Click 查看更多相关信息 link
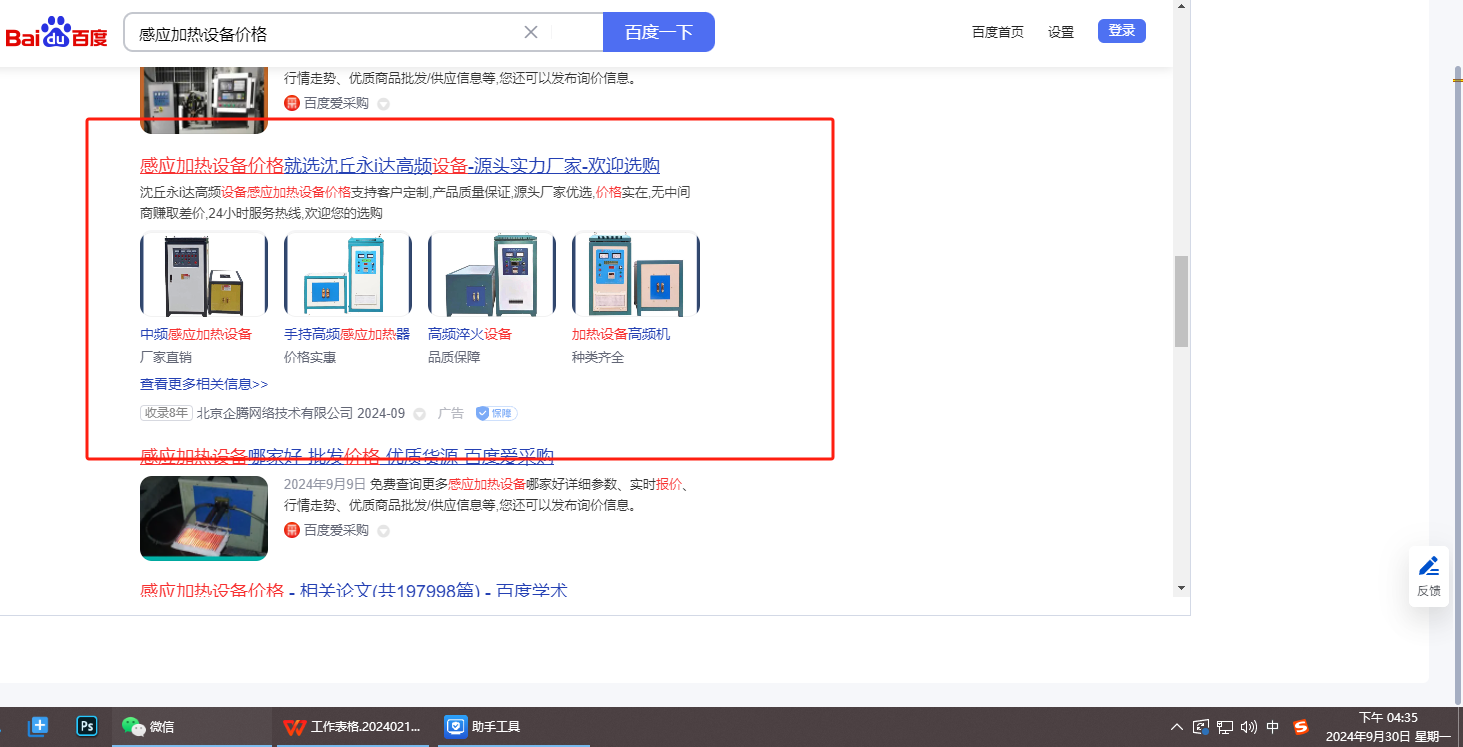Image resolution: width=1463 pixels, height=747 pixels. point(204,384)
